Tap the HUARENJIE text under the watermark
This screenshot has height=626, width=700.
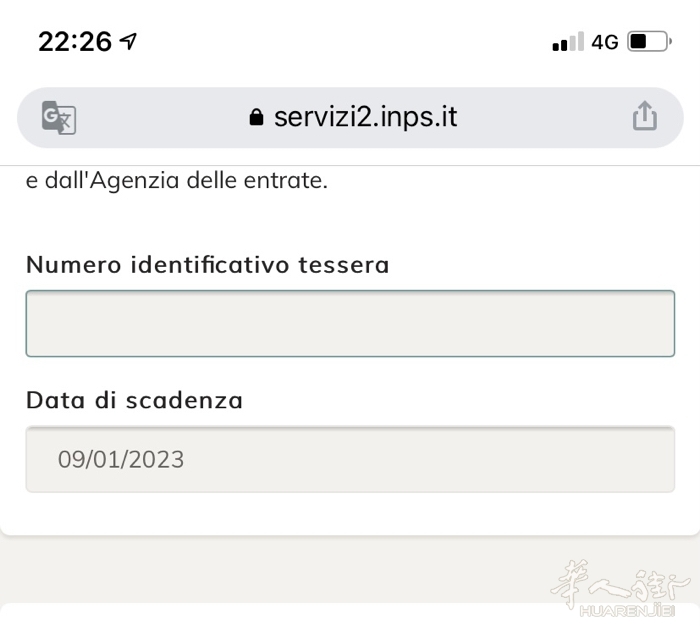[627, 610]
